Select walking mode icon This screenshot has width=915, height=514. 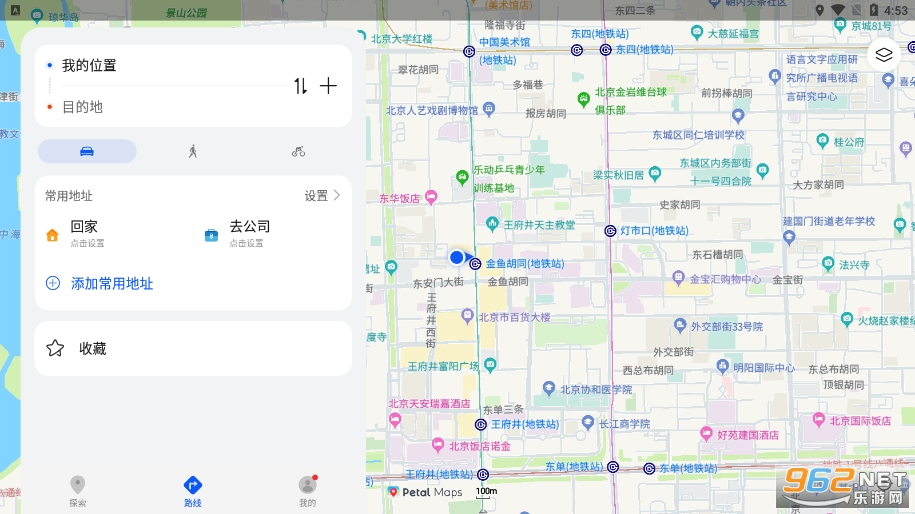tap(193, 152)
